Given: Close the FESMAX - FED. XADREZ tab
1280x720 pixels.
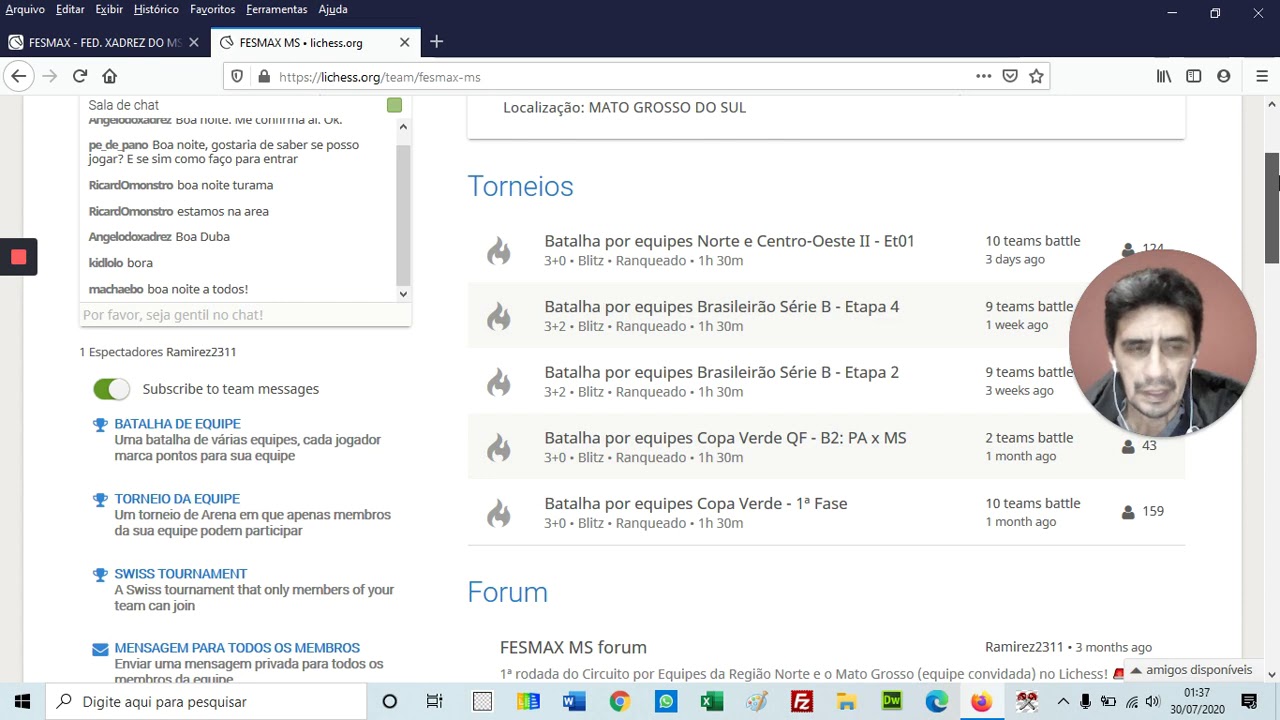Looking at the screenshot, I should pos(194,42).
